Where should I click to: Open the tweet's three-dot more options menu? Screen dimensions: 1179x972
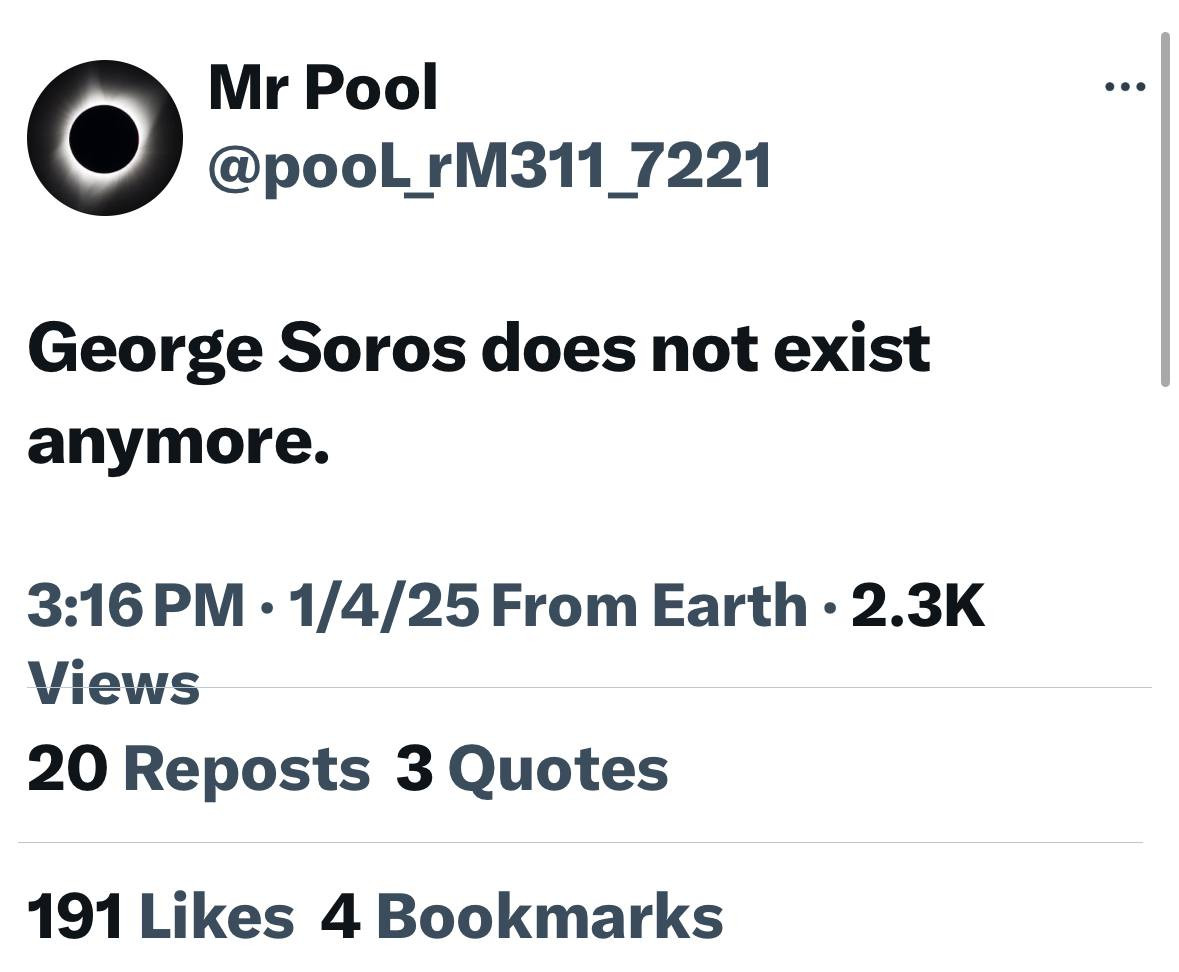coord(1125,88)
